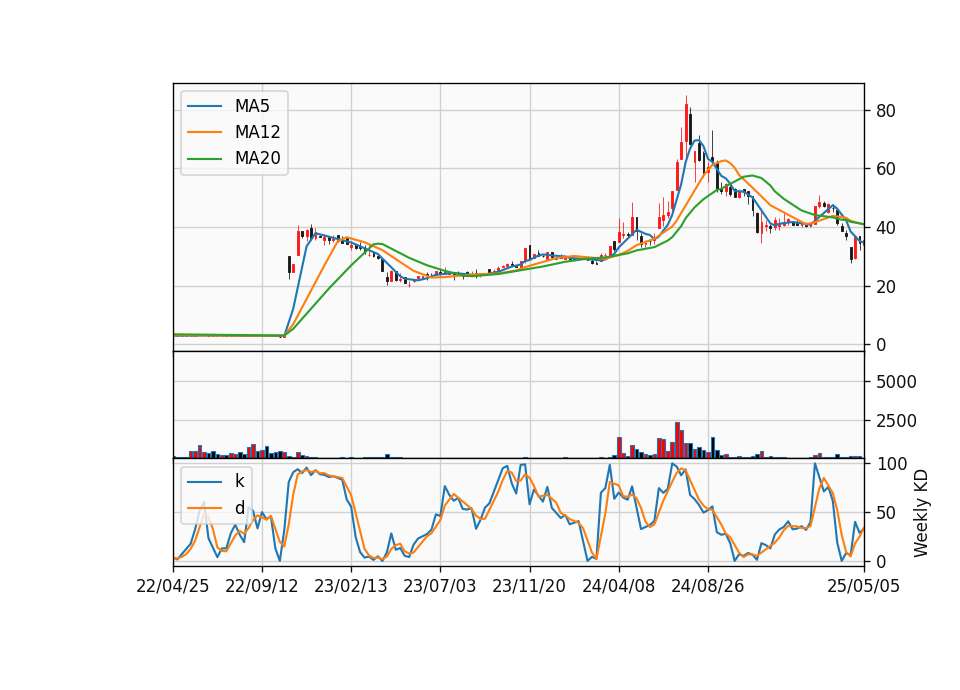Click the price axis value 20
Image resolution: width=960 pixels, height=690 pixels.
click(x=885, y=287)
